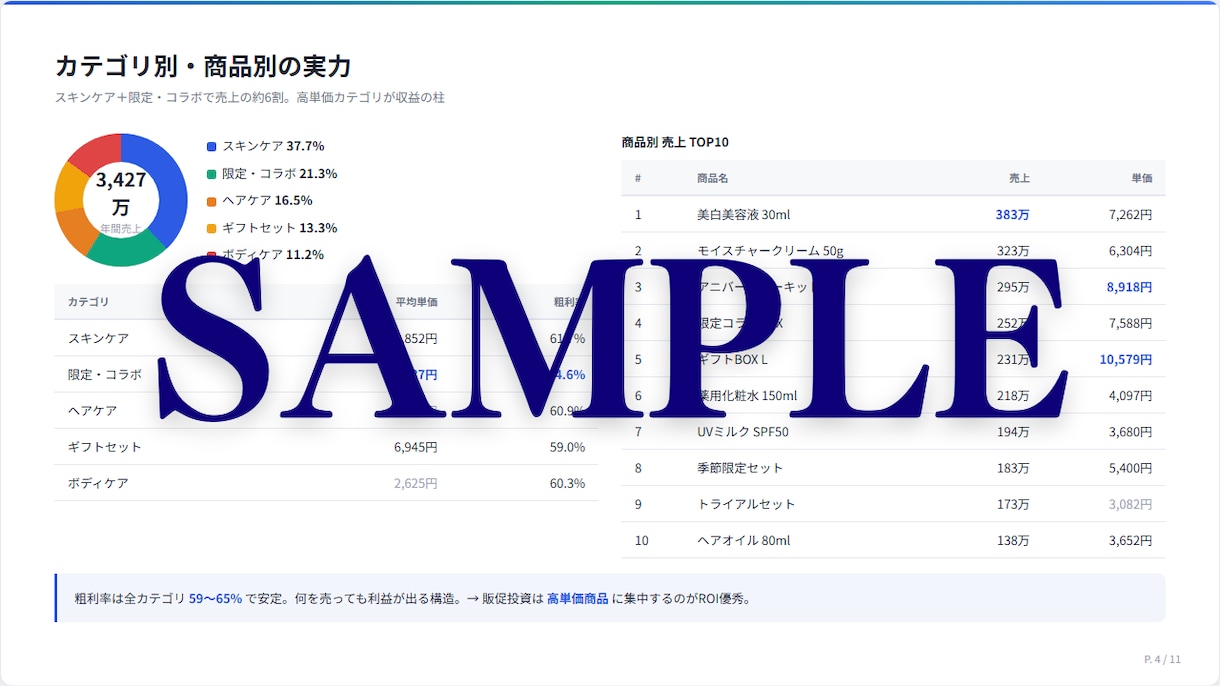Click product 美白美容液 30ml
Viewport: 1220px width, 686px height.
744,215
